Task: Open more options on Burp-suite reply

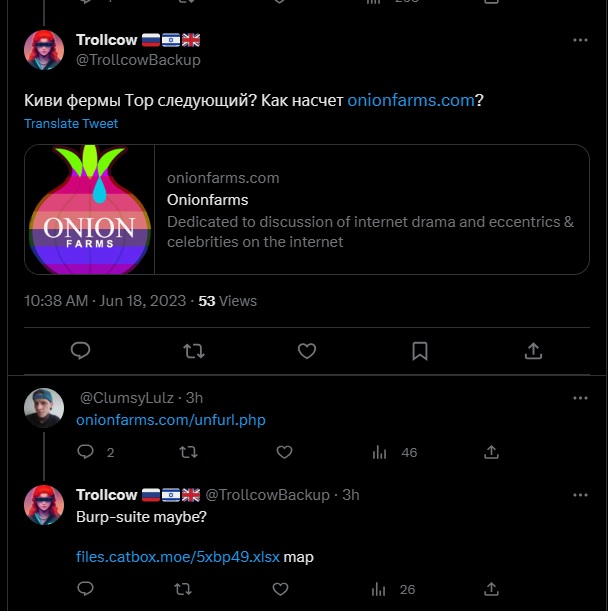Action: (x=580, y=495)
